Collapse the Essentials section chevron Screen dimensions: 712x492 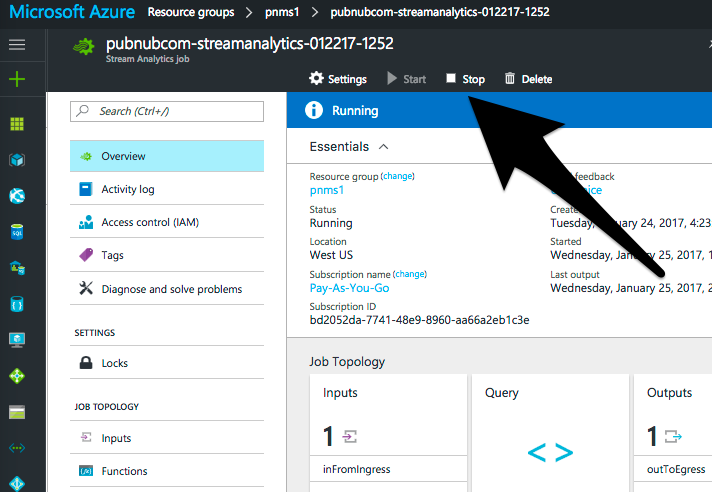pyautogui.click(x=384, y=147)
